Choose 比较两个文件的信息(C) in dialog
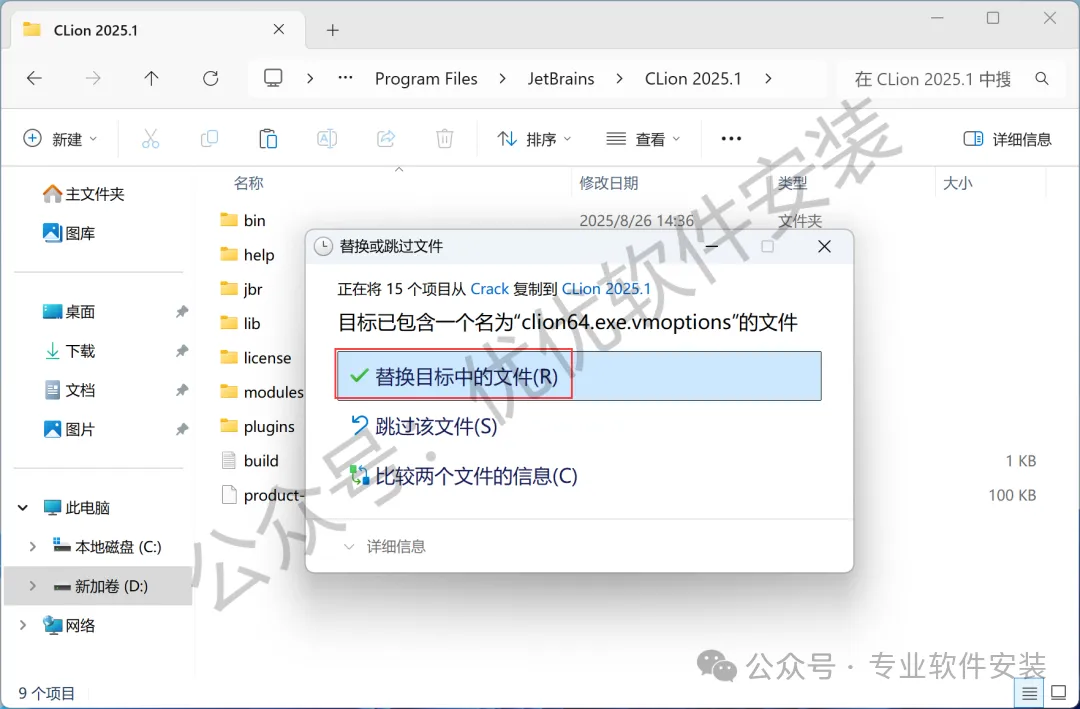Viewport: 1080px width, 709px height. pyautogui.click(x=464, y=476)
